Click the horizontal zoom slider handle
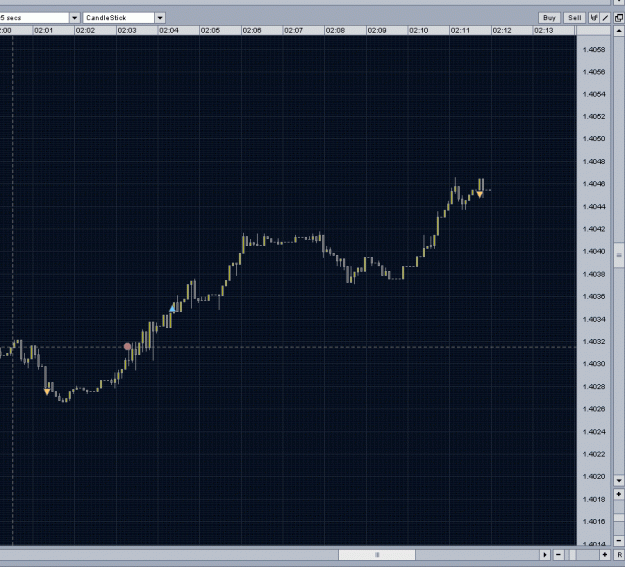 coord(572,555)
